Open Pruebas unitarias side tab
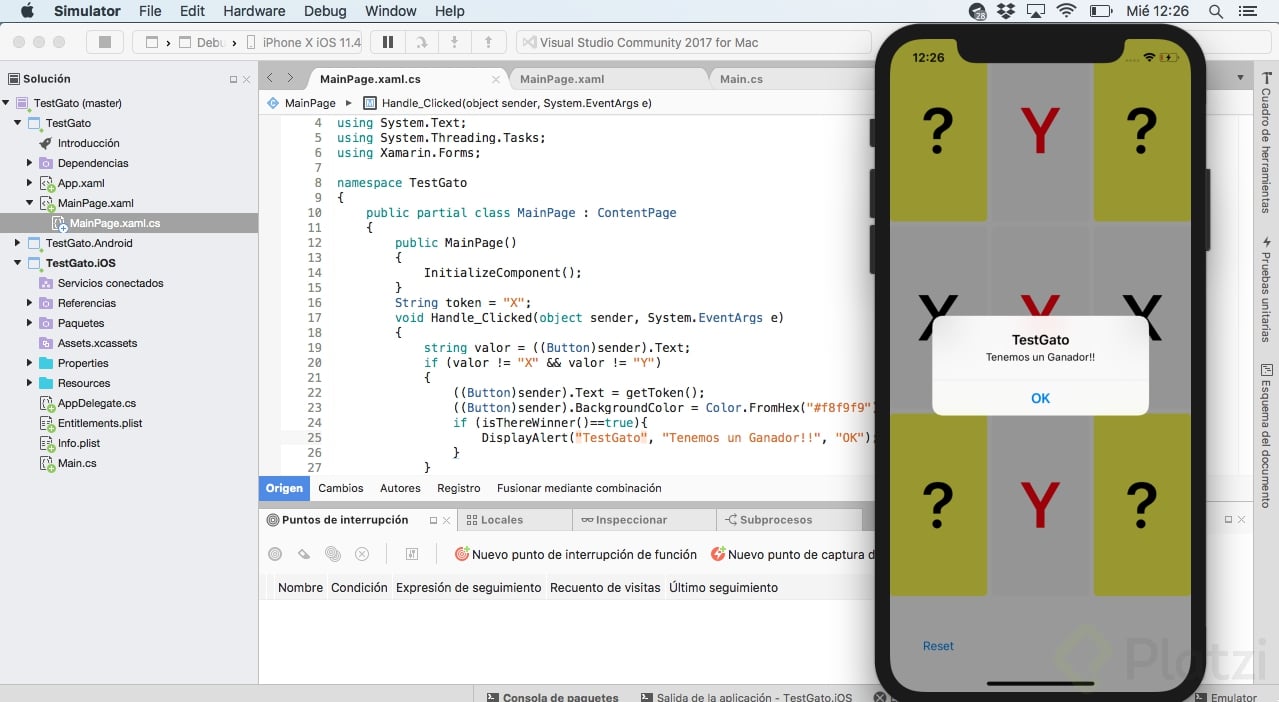1279x702 pixels. tap(1266, 290)
